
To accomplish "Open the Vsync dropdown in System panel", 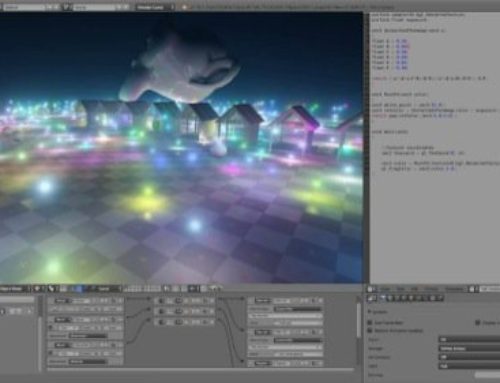I will 469,340.
